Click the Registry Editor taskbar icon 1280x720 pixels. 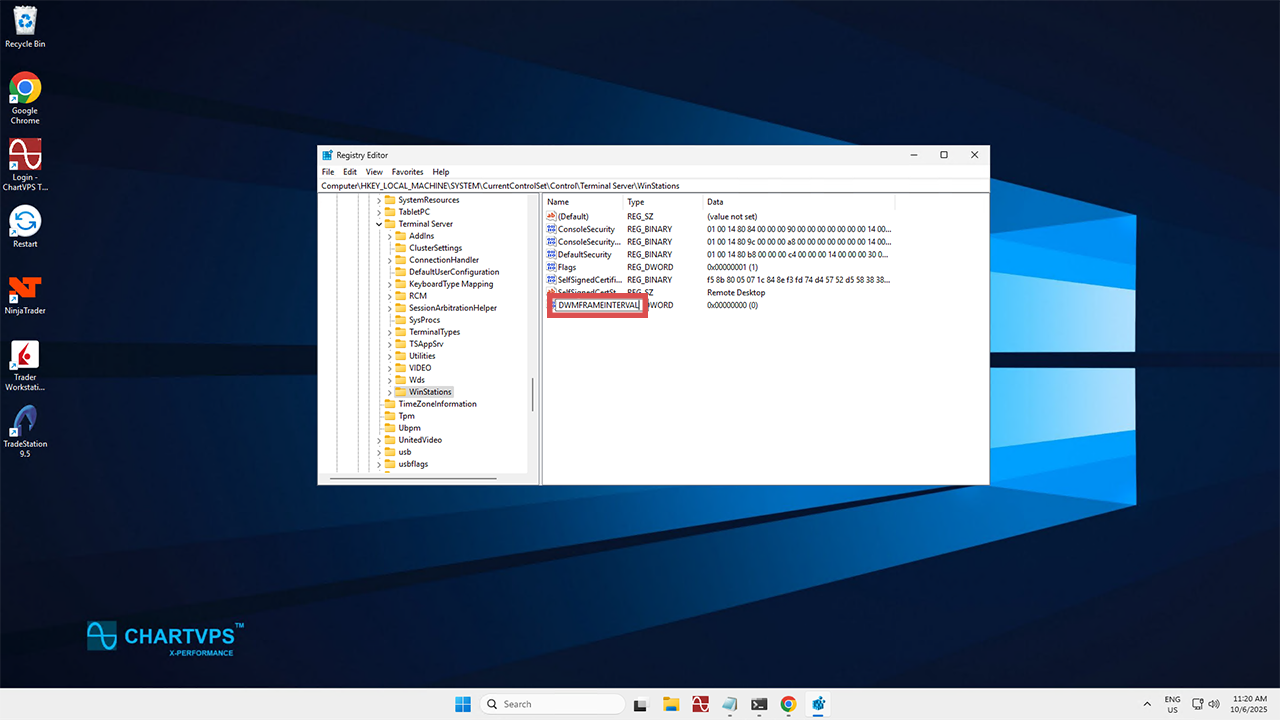[818, 704]
